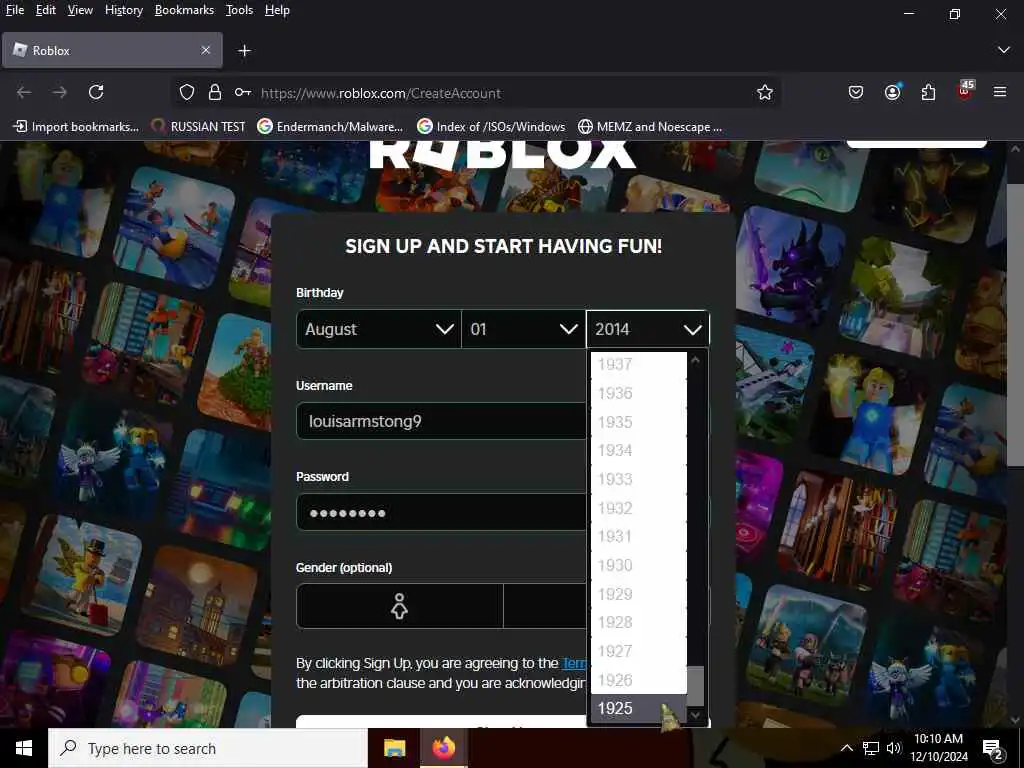Open RUSSIAN TEST bookmark
Viewport: 1024px width, 768px height.
coord(198,127)
